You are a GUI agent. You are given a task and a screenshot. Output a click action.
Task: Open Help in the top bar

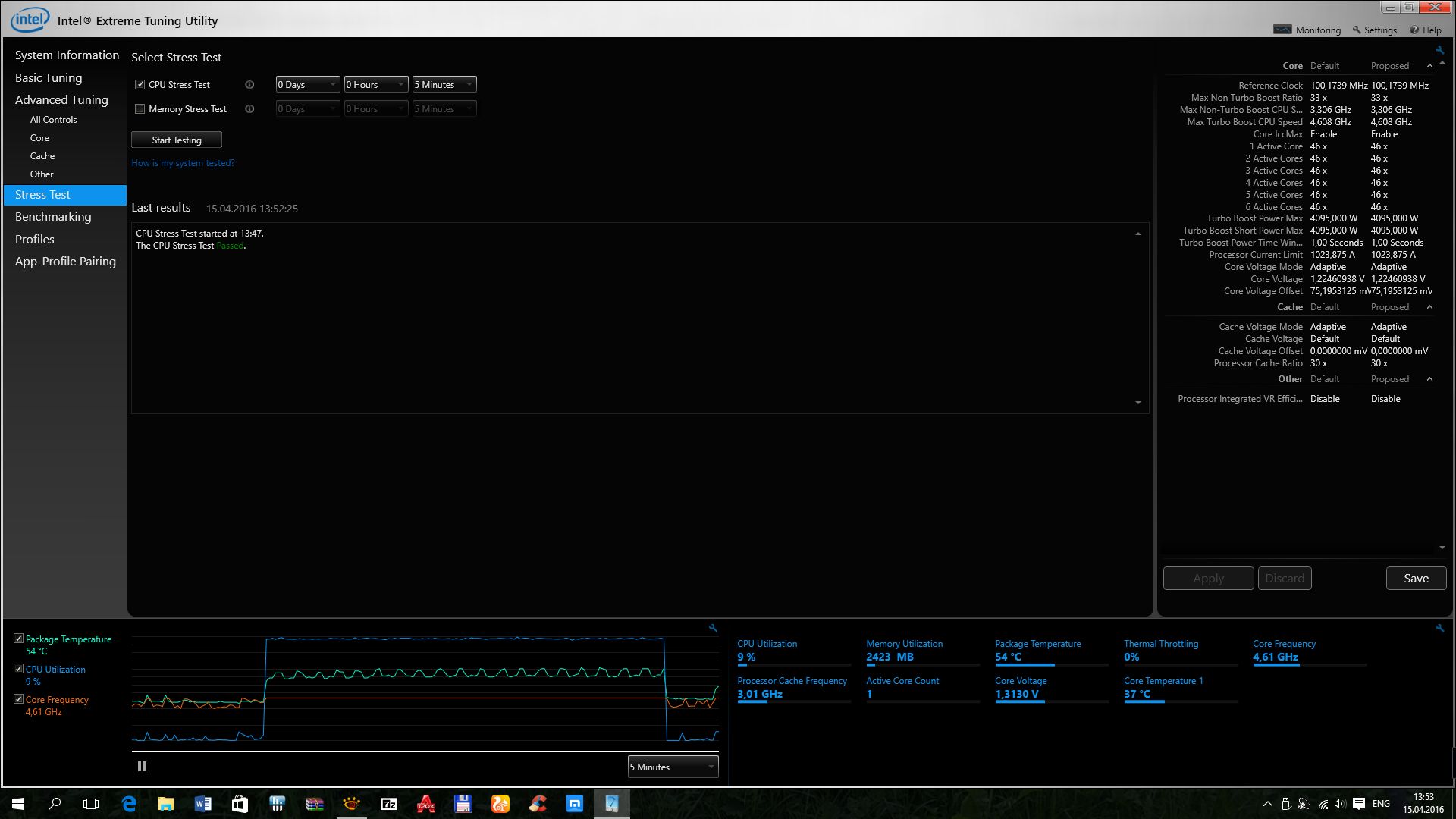[x=1426, y=30]
